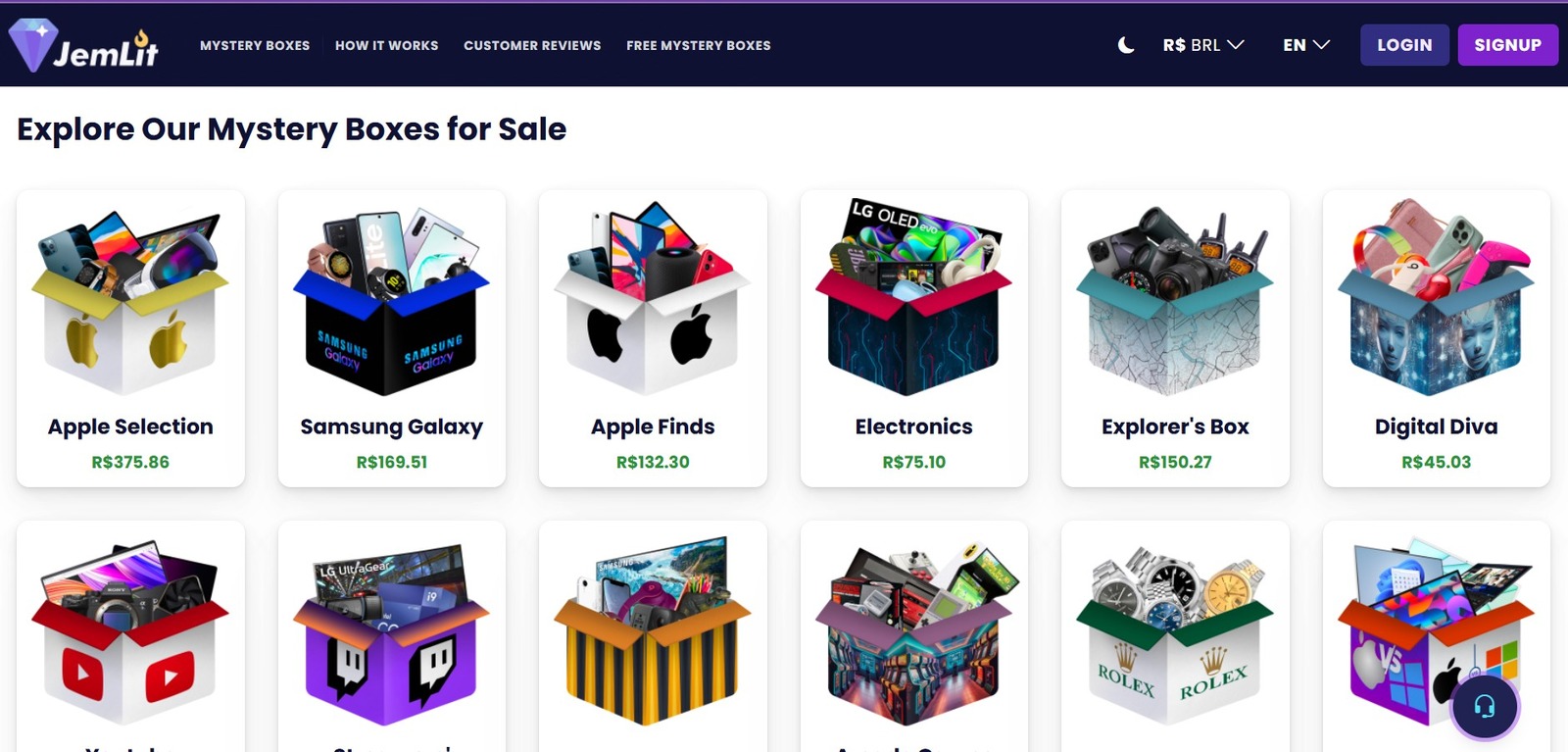Screen dimensions: 1568x752
Task: Visit Free Mystery Boxes link
Action: (x=698, y=45)
